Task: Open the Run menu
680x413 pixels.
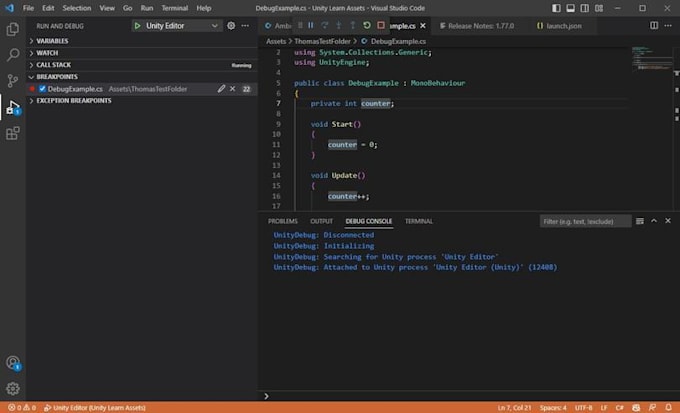Action: coord(147,8)
